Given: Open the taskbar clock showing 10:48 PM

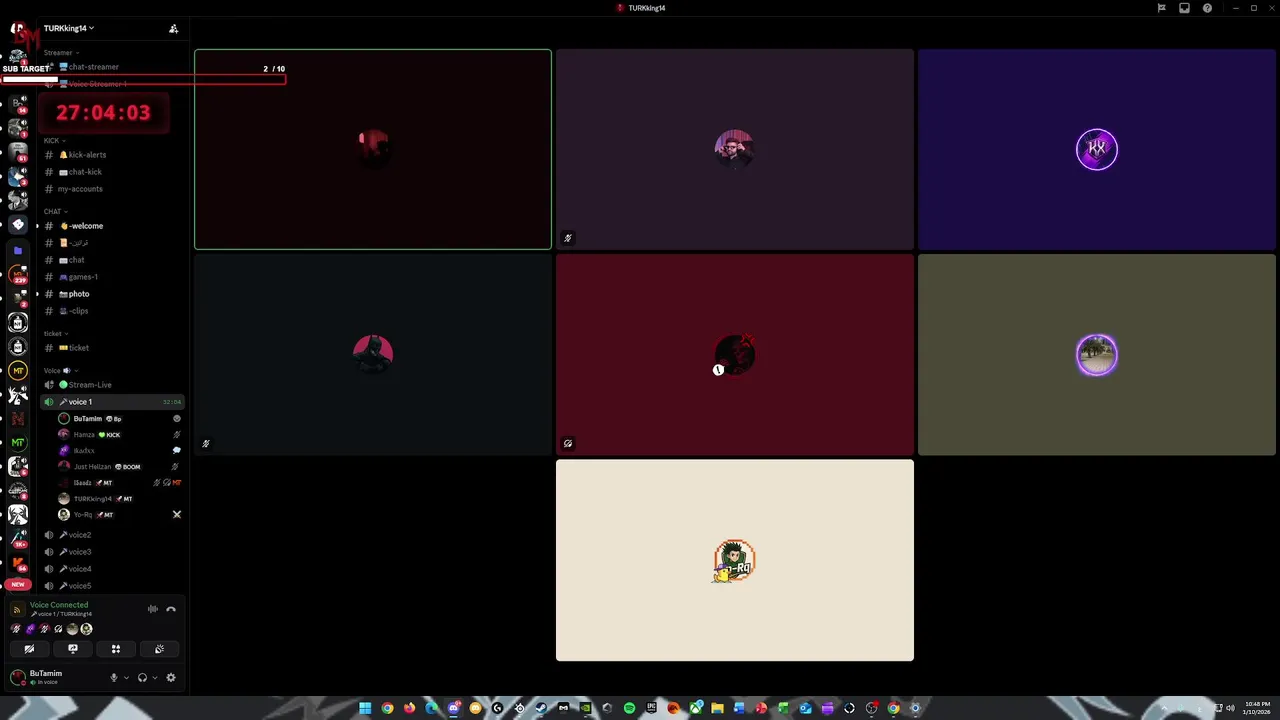Looking at the screenshot, I should [1257, 708].
